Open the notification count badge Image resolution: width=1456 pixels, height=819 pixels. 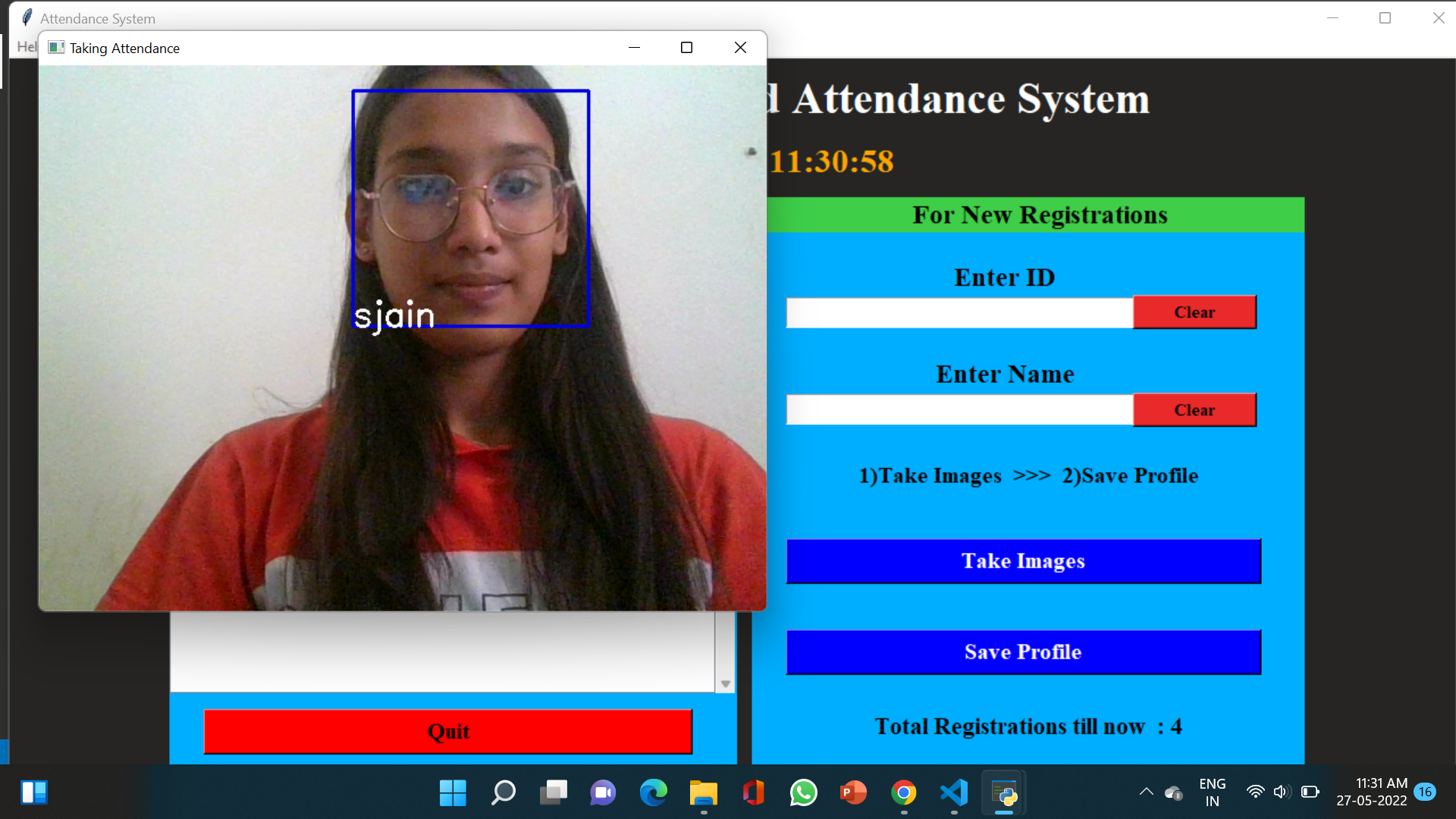(x=1425, y=792)
